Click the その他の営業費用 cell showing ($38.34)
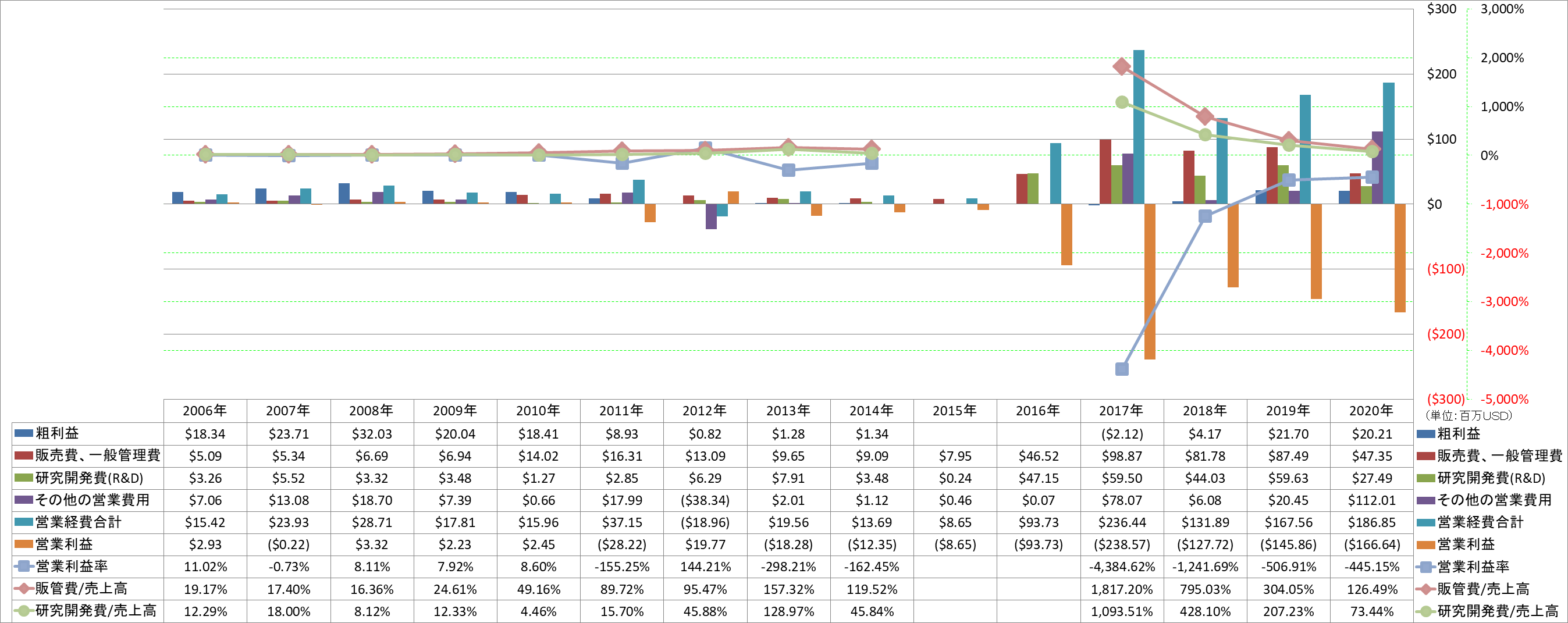 pyautogui.click(x=705, y=500)
